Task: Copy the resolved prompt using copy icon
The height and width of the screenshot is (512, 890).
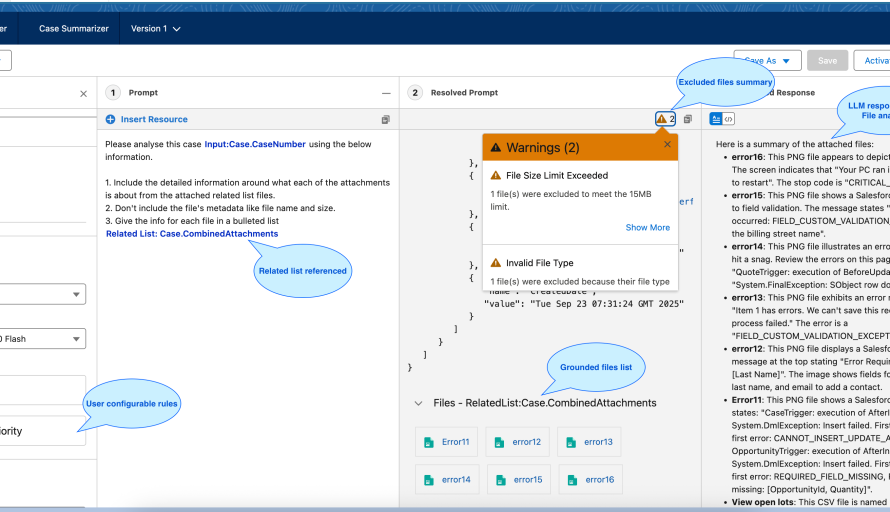Action: [687, 119]
